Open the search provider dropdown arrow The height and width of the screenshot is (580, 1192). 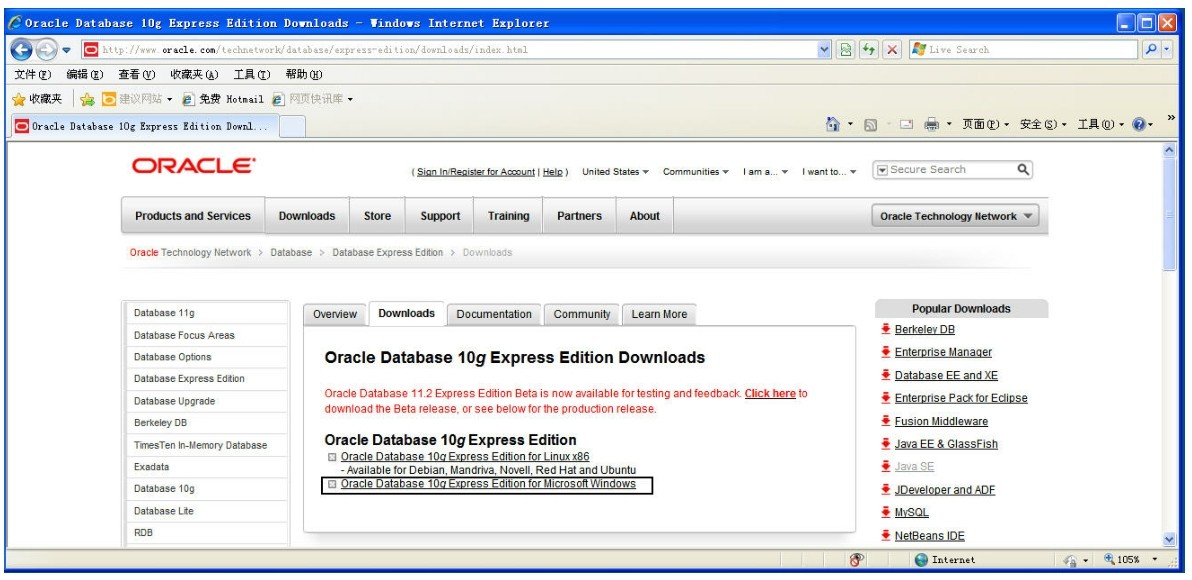[1168, 50]
